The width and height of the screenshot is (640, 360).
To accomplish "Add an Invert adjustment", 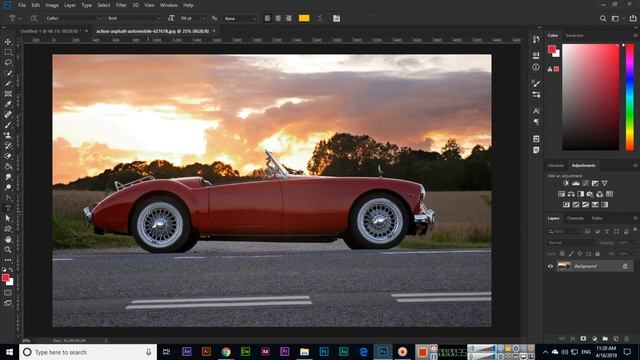I will point(567,204).
